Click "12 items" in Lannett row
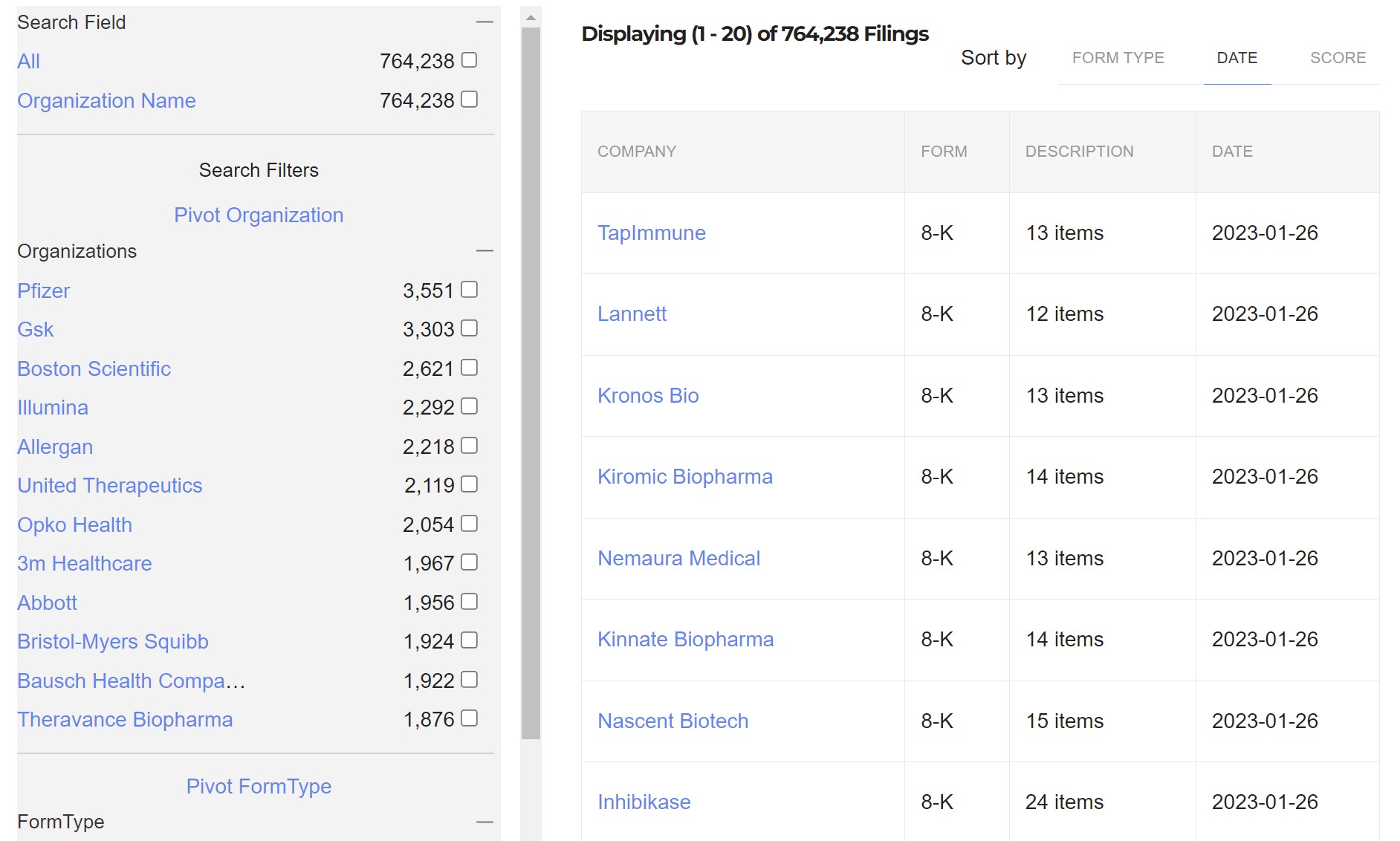Viewport: 1400px width, 841px height. [1064, 314]
